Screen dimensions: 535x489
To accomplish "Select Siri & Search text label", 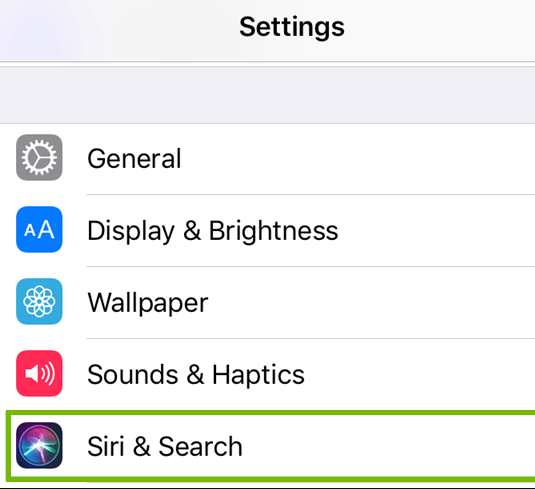I will pos(165,446).
